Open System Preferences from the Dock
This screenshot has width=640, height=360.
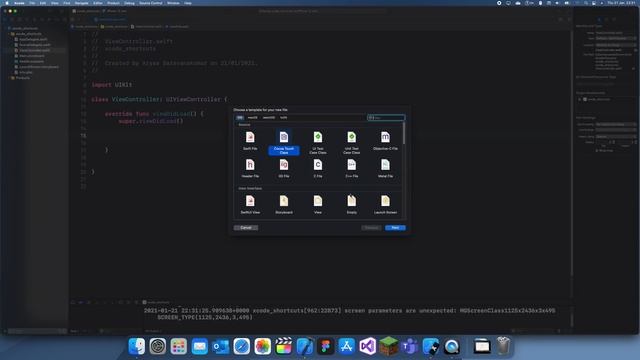[158, 346]
